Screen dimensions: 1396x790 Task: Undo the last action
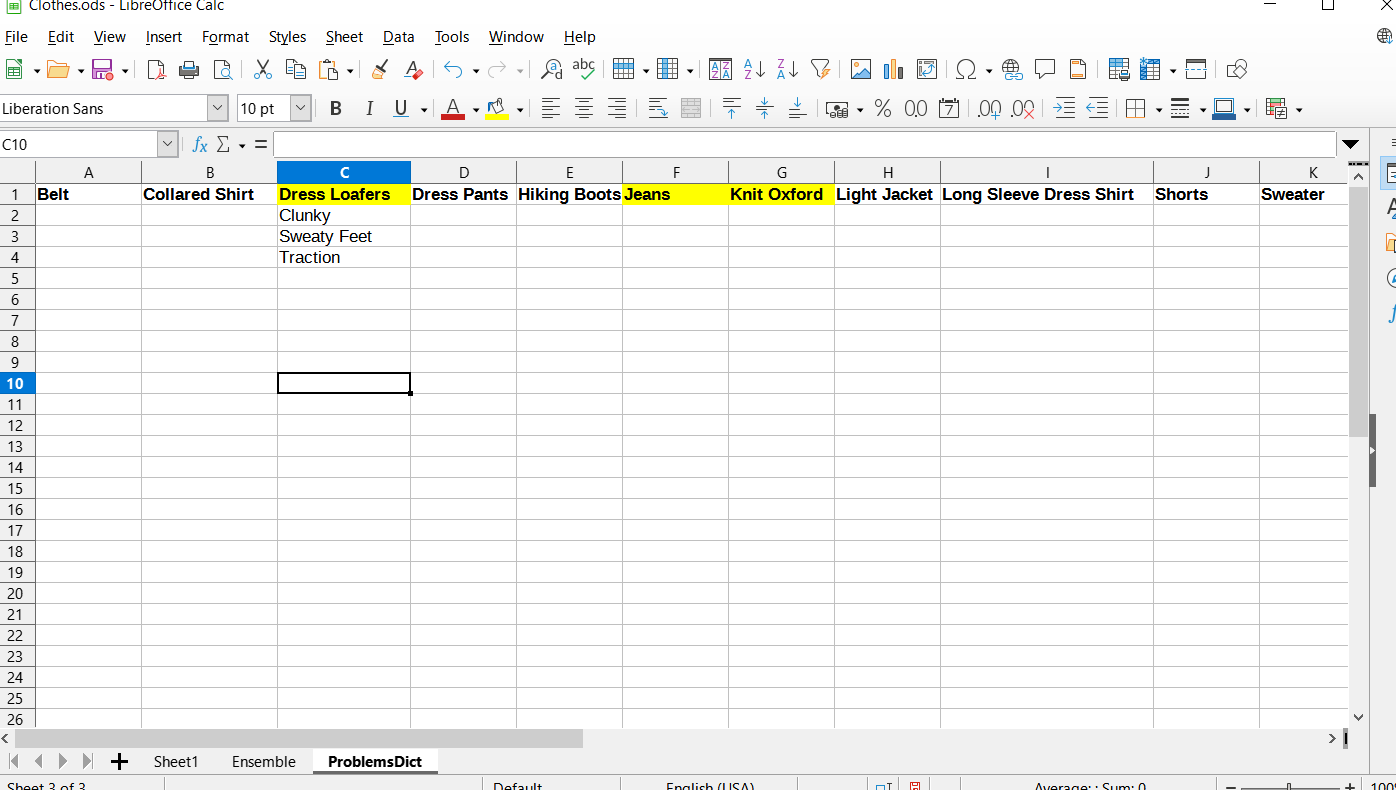453,69
